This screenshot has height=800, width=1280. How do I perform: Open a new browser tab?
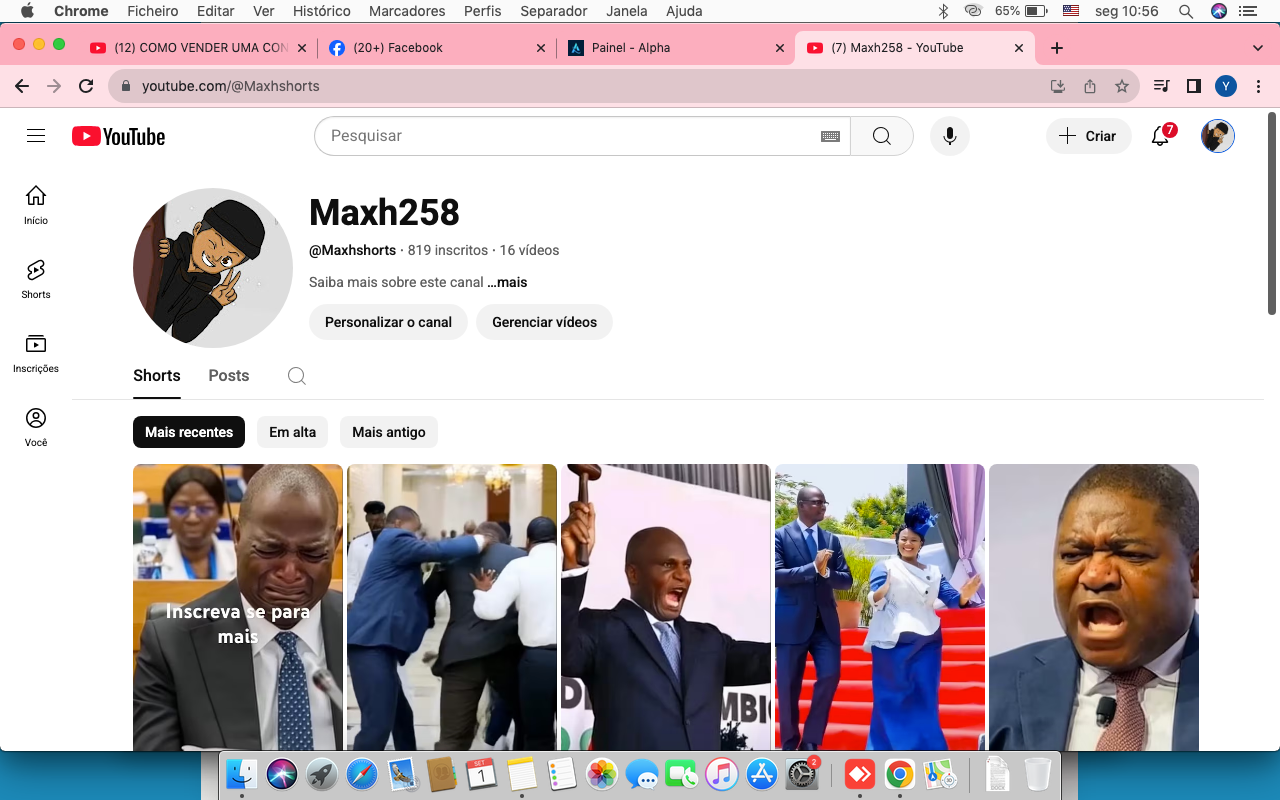coord(1057,48)
